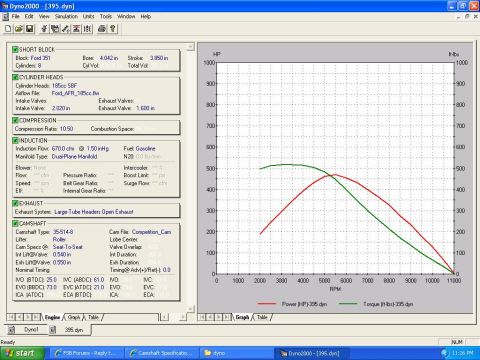Image resolution: width=480 pixels, height=360 pixels.
Task: Click the Cam File Competition_Cam link
Action: tap(152, 232)
